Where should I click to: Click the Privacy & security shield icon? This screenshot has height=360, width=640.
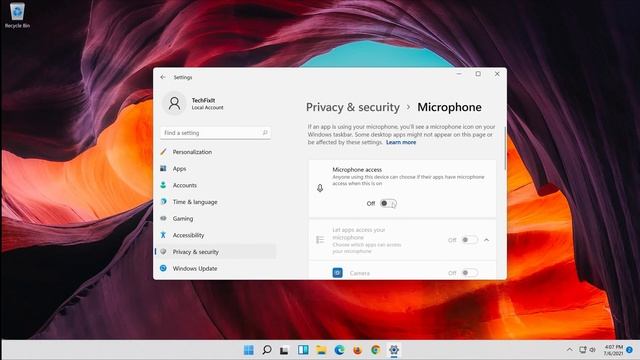tap(163, 252)
